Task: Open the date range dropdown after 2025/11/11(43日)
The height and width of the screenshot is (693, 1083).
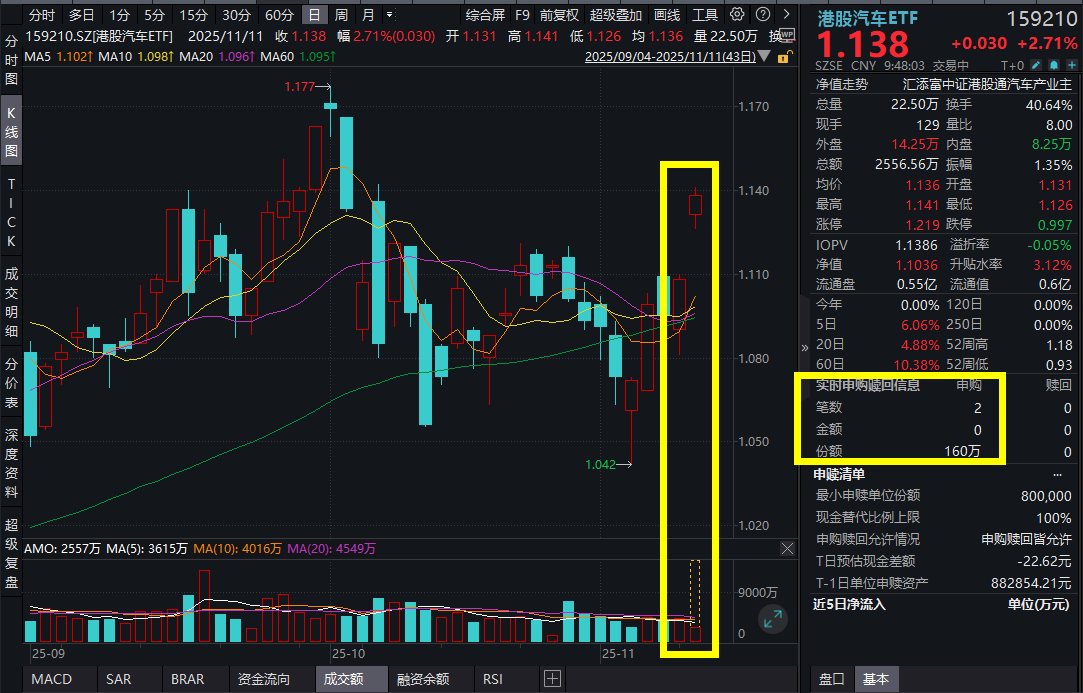Action: (762, 58)
